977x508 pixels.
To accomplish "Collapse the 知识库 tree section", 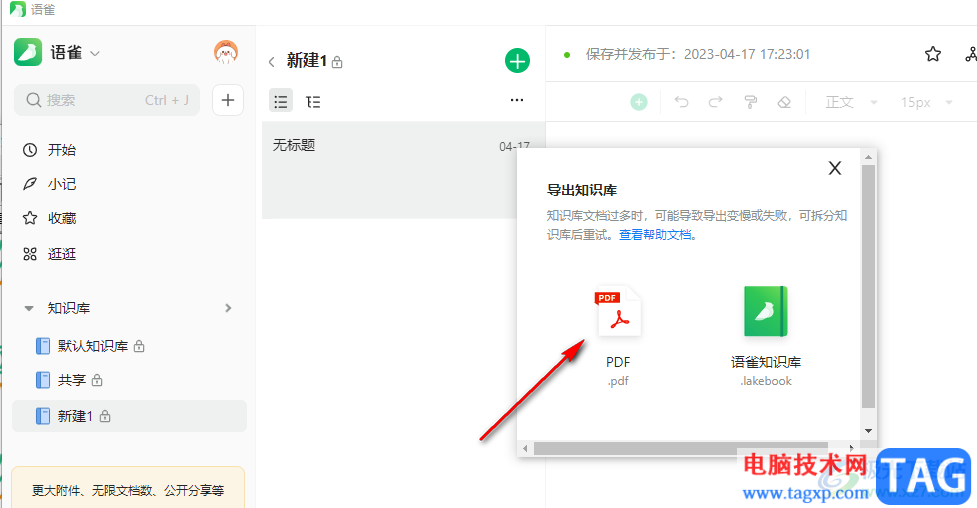I will (29, 308).
